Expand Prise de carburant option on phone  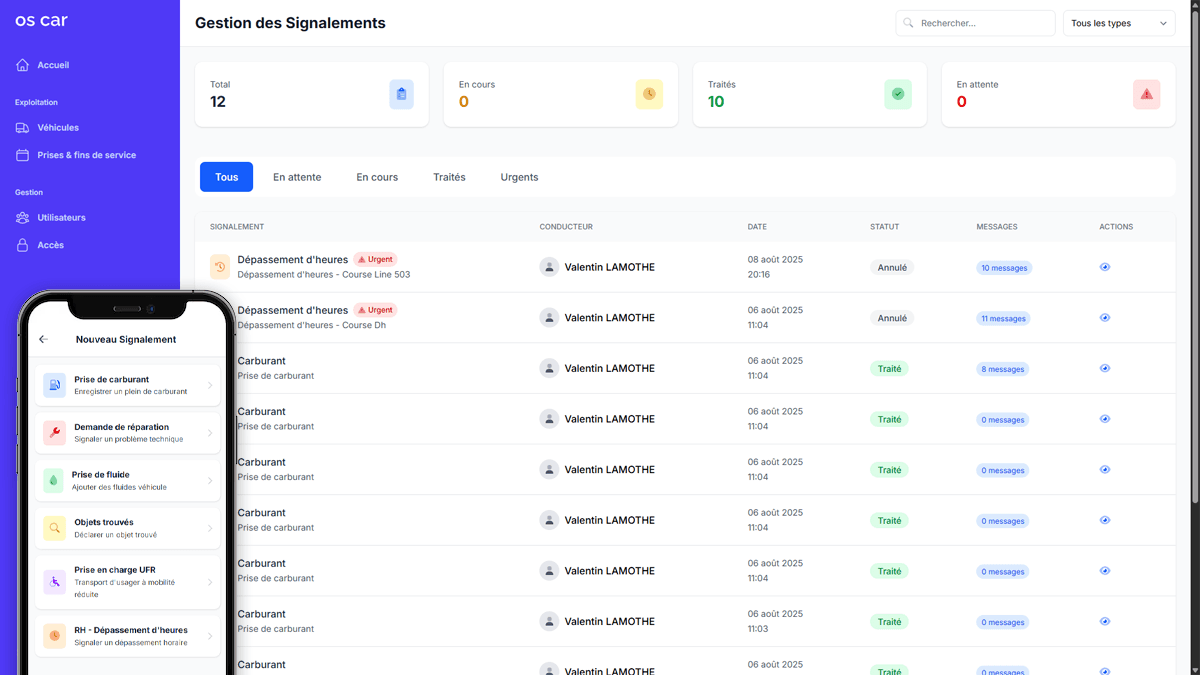click(x=210, y=385)
